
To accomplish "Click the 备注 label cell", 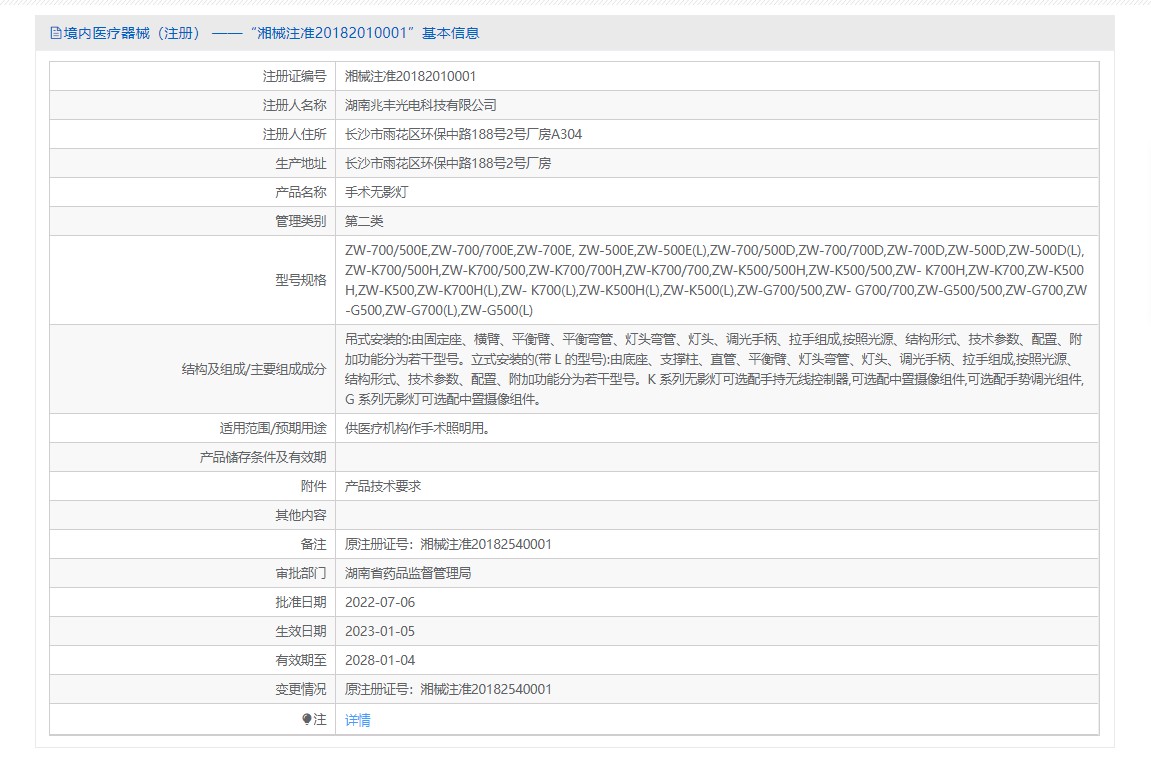I will coord(192,545).
